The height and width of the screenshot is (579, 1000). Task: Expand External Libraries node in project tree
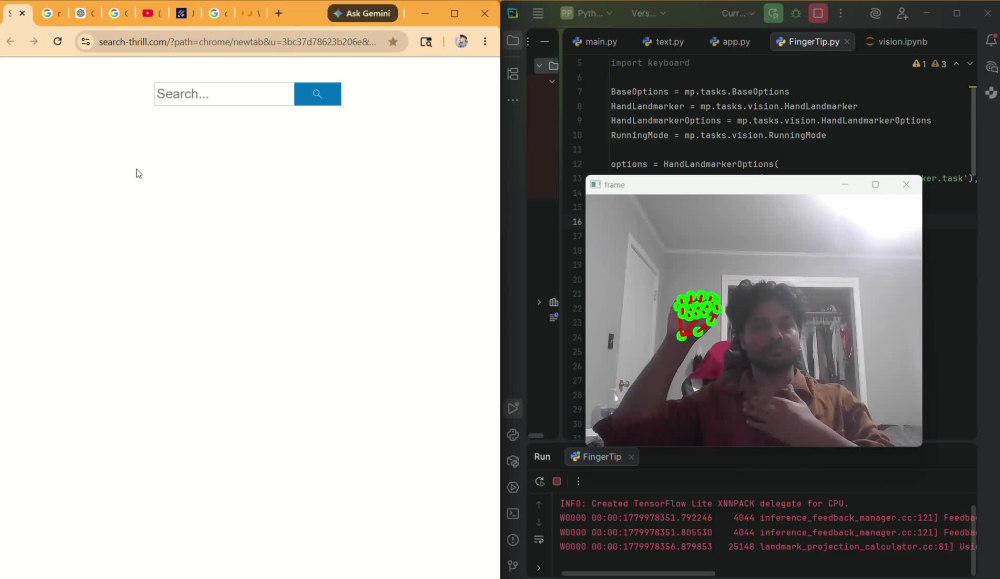pos(539,302)
